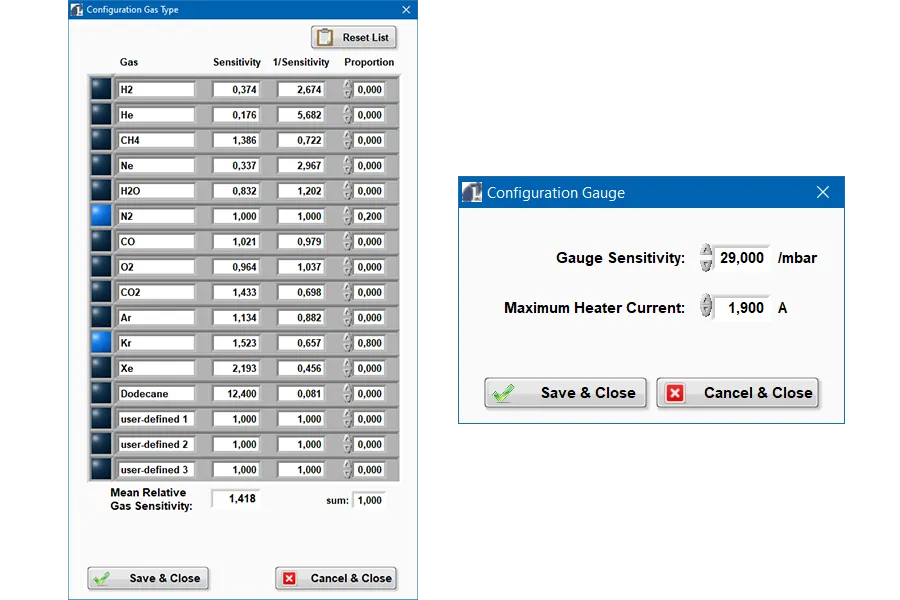Screen dimensions: 900x600
Task: Click green checkmark in Gas Type Save & Close
Action: point(101,578)
